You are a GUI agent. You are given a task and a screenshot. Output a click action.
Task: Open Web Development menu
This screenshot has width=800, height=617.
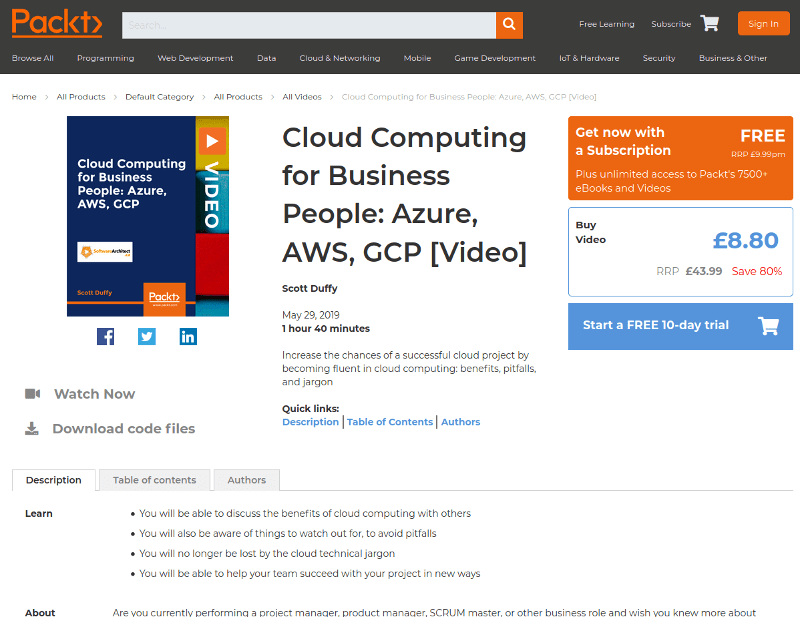195,58
